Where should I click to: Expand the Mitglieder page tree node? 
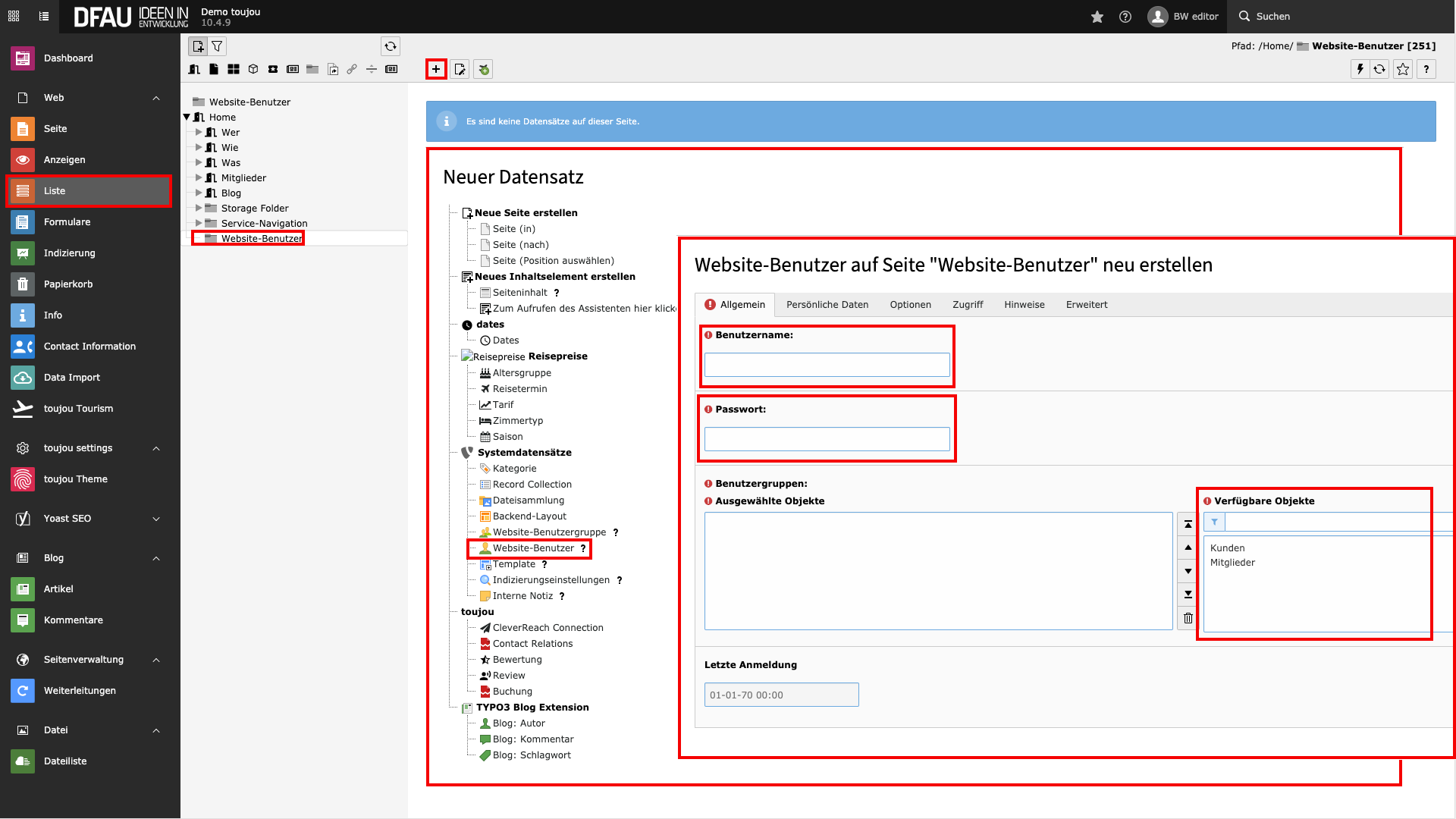(x=199, y=177)
